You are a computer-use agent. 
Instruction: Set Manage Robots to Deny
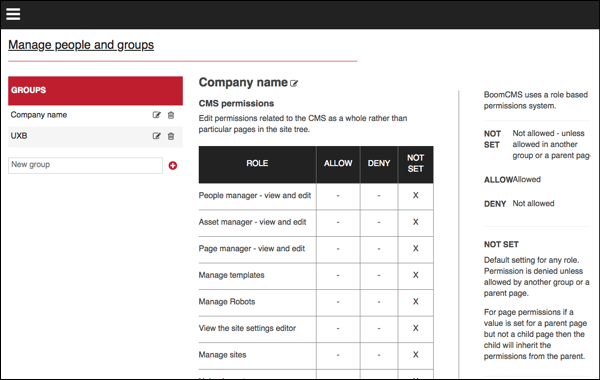coord(379,302)
